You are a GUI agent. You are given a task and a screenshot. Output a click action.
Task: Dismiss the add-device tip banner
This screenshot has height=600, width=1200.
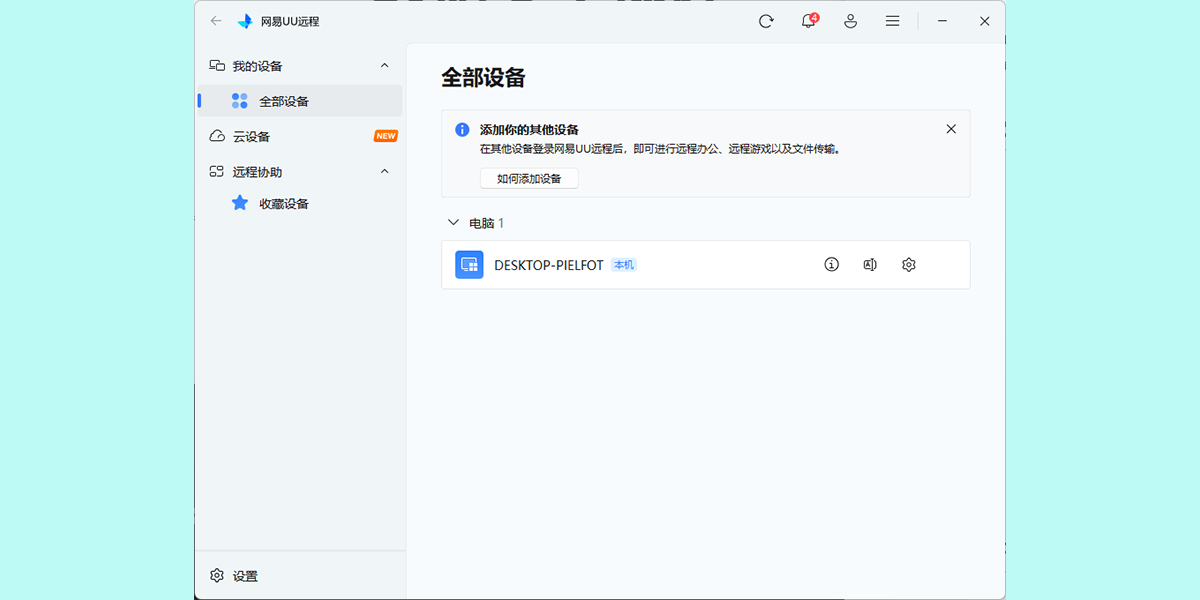(951, 128)
